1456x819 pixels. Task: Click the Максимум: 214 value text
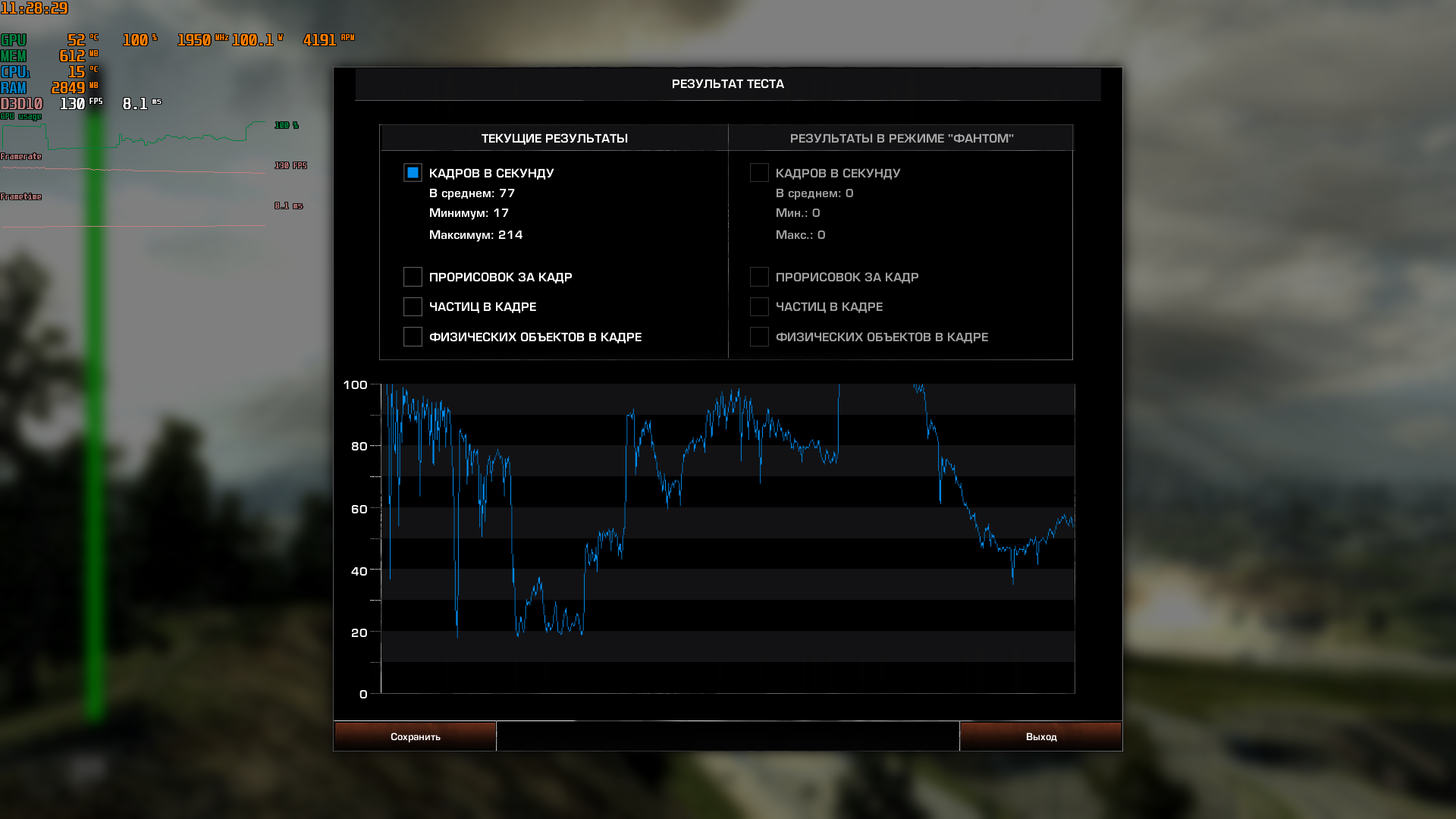pyautogui.click(x=475, y=235)
